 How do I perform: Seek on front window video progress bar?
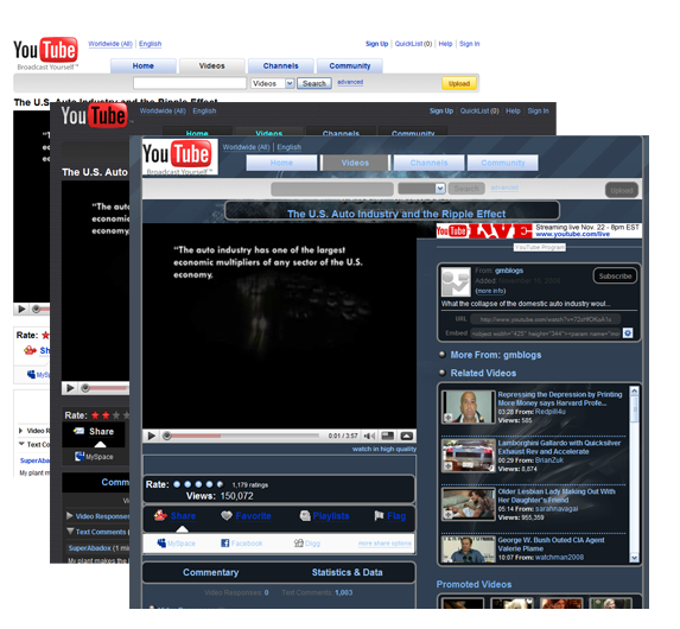point(242,436)
